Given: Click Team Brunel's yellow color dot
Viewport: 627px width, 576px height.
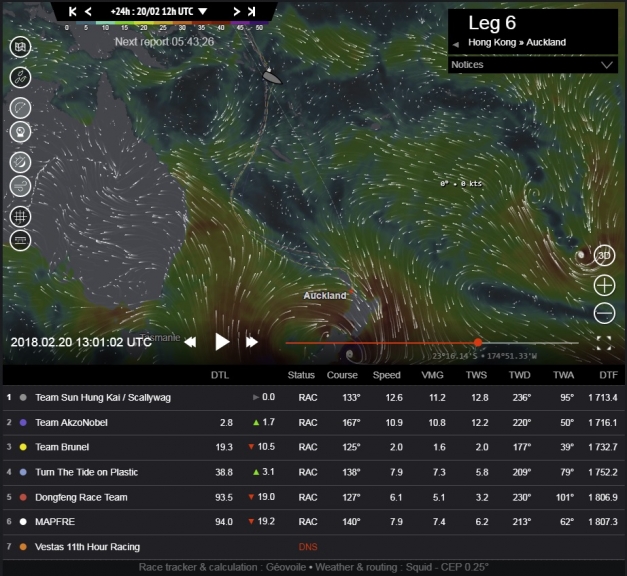Looking at the screenshot, I should pyautogui.click(x=23, y=447).
